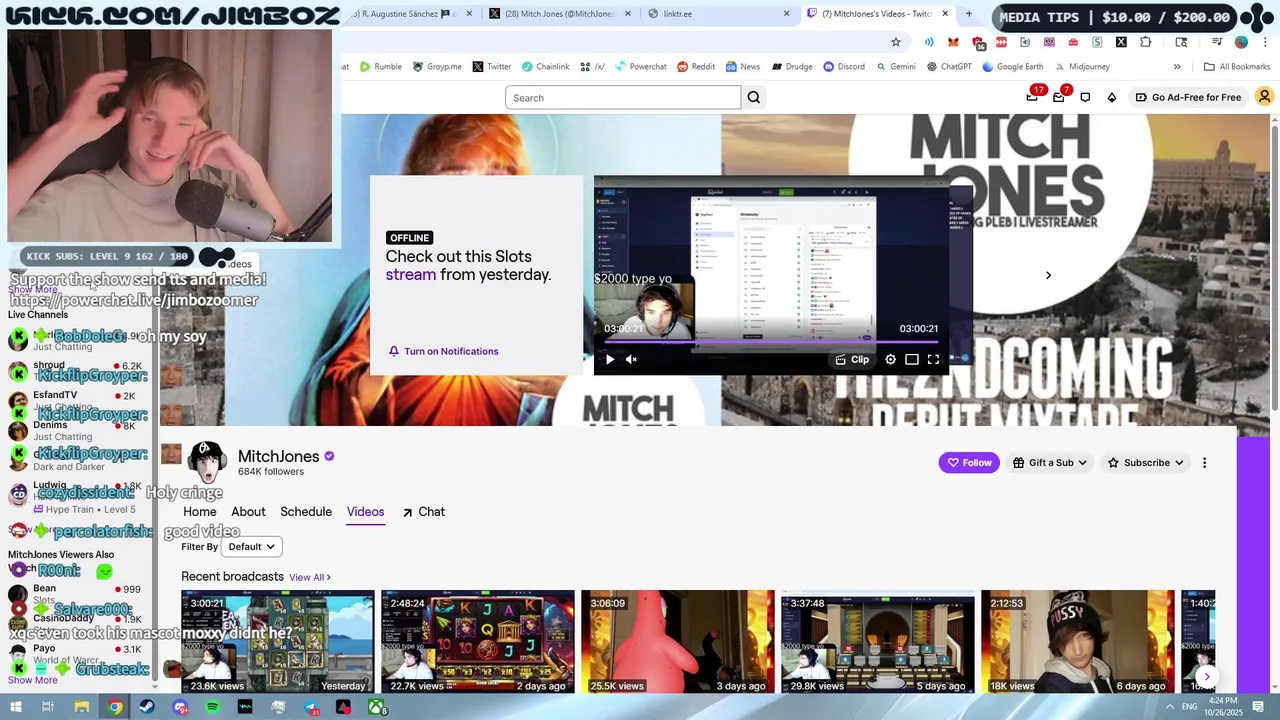Open the Drudge bookmark
The width and height of the screenshot is (1280, 720).
pos(791,67)
